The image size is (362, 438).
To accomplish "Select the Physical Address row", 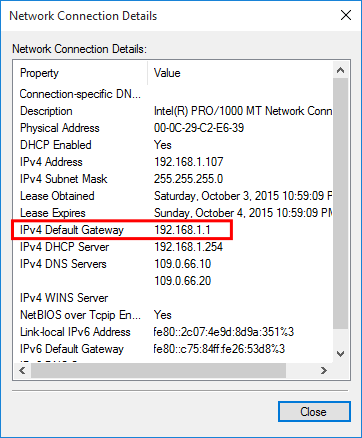I will [173, 128].
